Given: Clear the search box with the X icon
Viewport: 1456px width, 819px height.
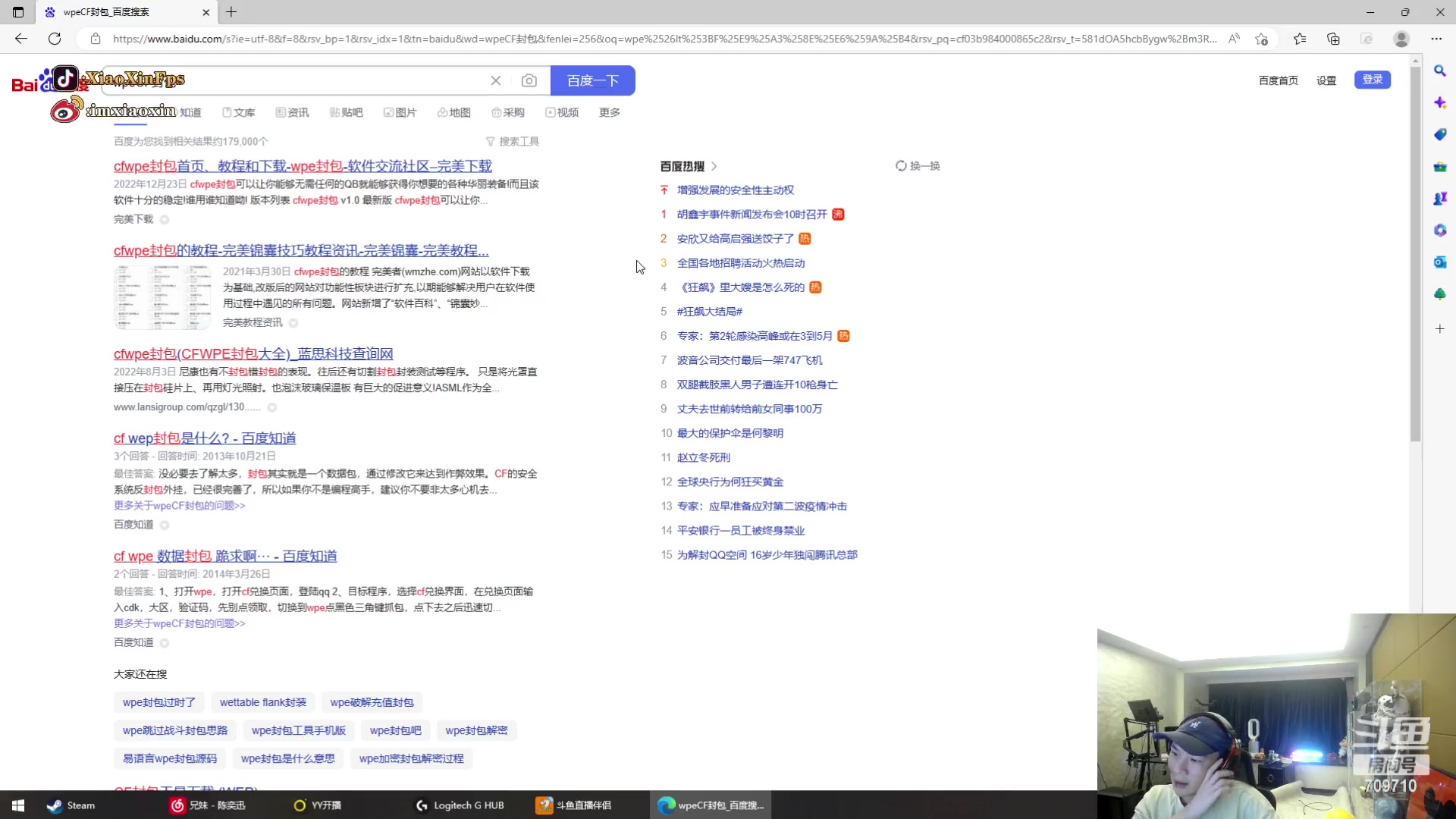Looking at the screenshot, I should pos(496,80).
